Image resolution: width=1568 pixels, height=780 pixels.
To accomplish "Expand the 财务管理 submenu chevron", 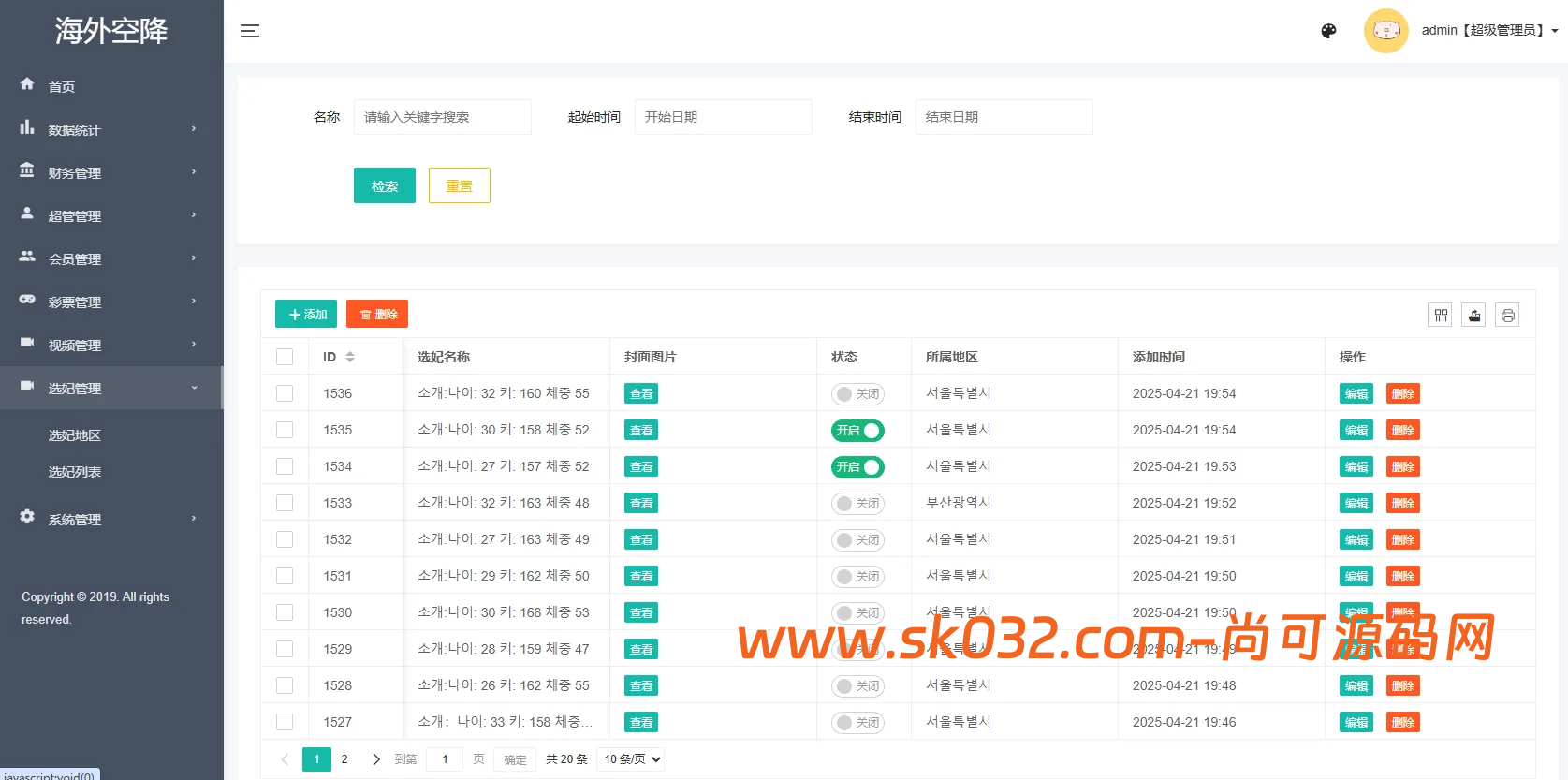I will point(194,172).
